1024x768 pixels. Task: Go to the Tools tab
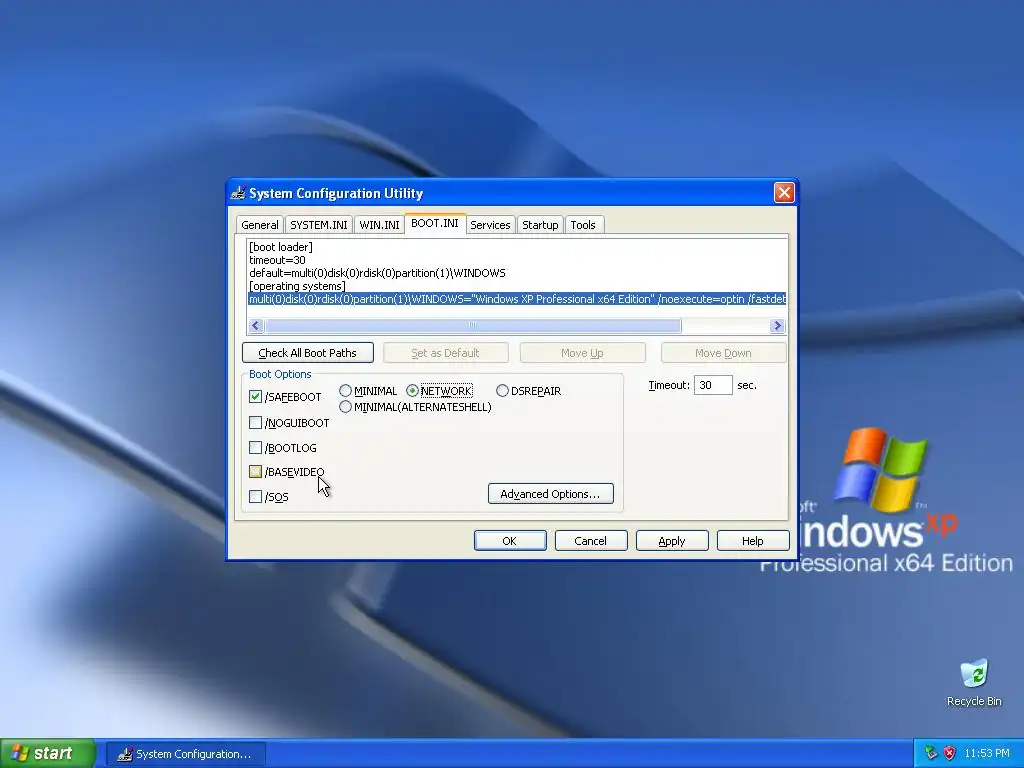click(x=583, y=225)
